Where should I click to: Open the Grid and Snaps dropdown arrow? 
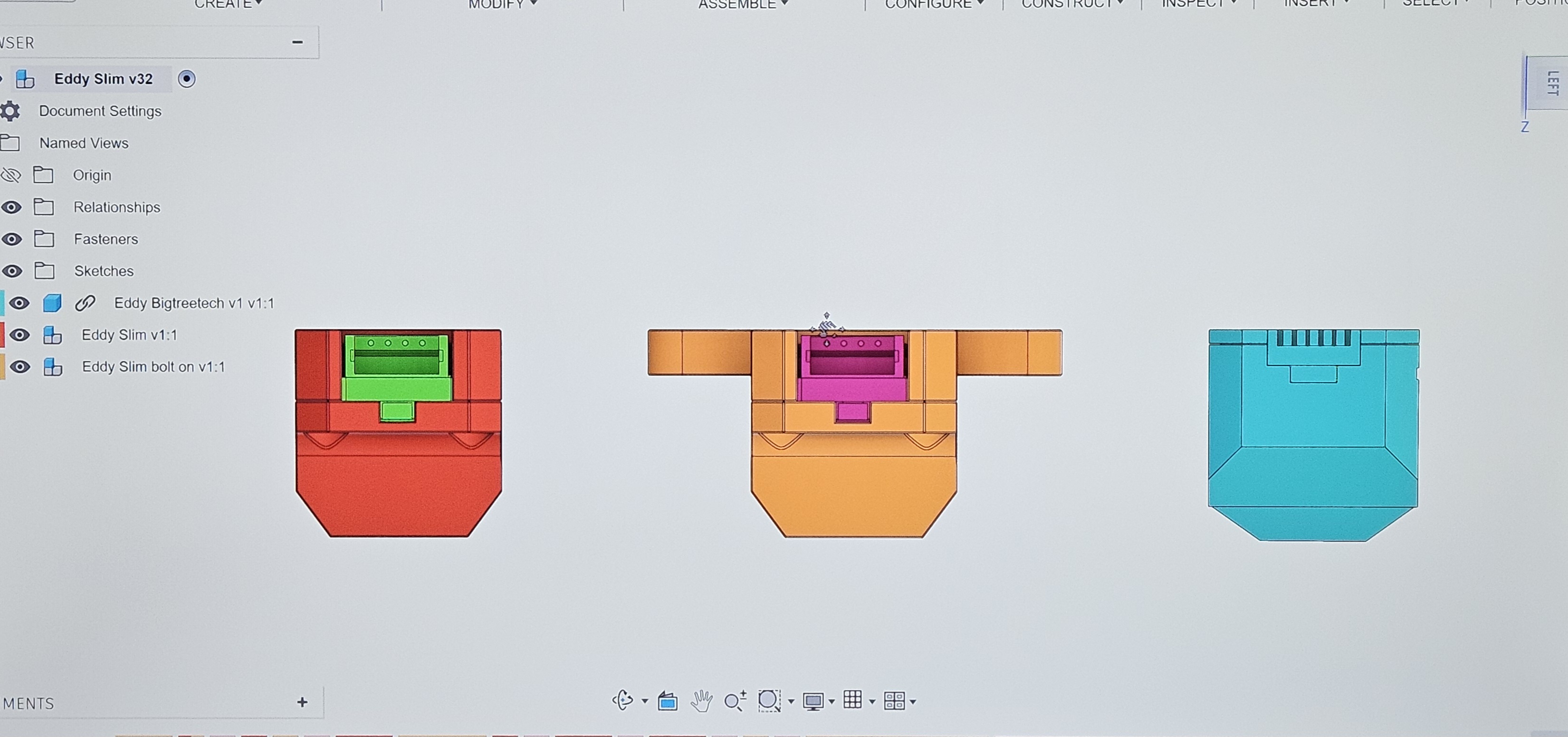(871, 702)
